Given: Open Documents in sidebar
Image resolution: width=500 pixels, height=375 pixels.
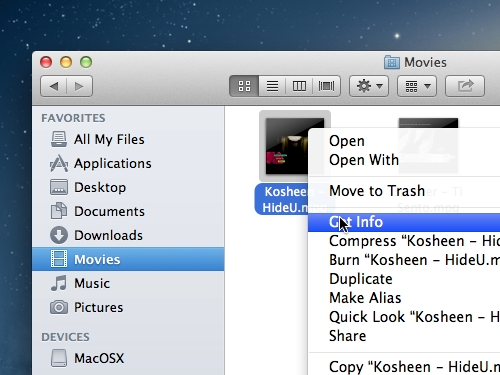Looking at the screenshot, I should pos(128,211).
